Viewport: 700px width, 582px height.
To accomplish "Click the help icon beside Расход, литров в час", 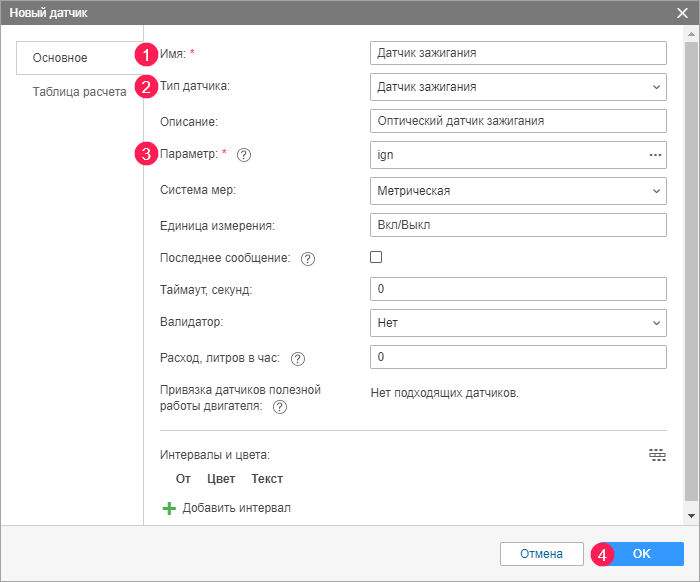I will click(x=298, y=358).
